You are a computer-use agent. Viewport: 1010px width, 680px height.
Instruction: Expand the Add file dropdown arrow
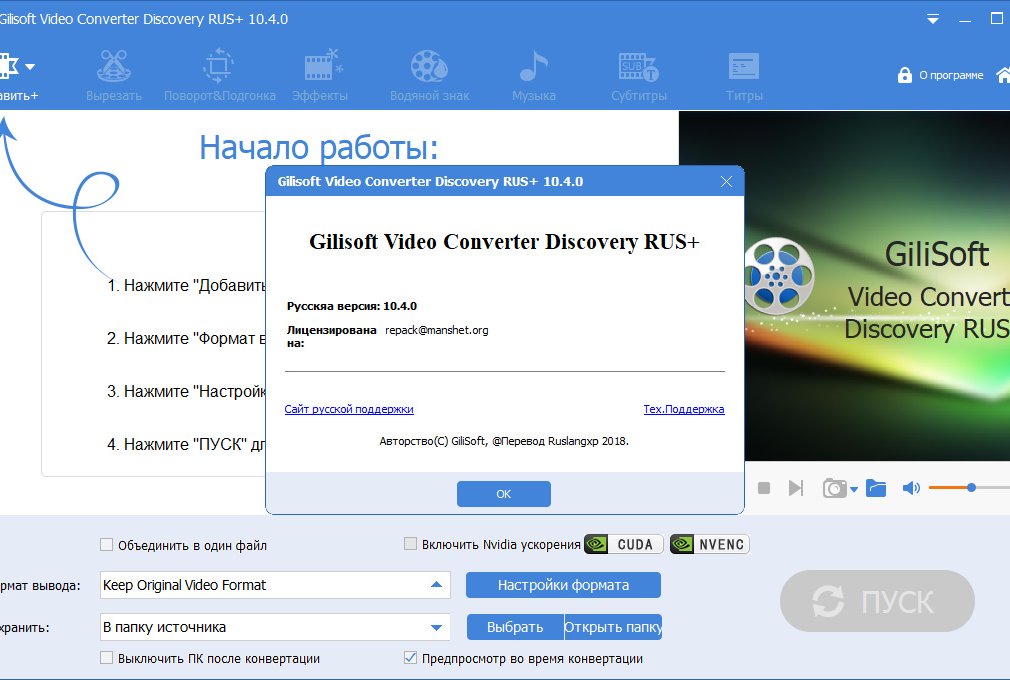(30, 66)
